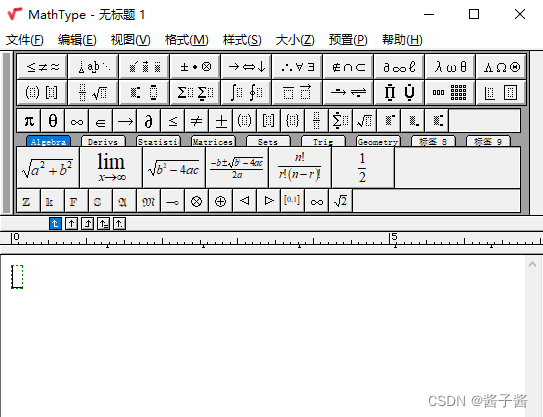
Task: Open the labeled arrow templates palette
Action: coord(348,92)
